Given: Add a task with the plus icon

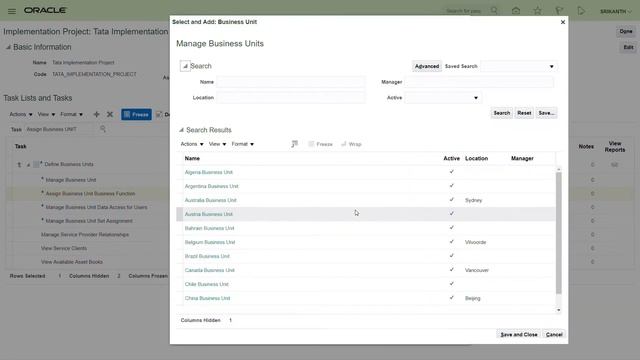Looking at the screenshot, I should pos(96,114).
